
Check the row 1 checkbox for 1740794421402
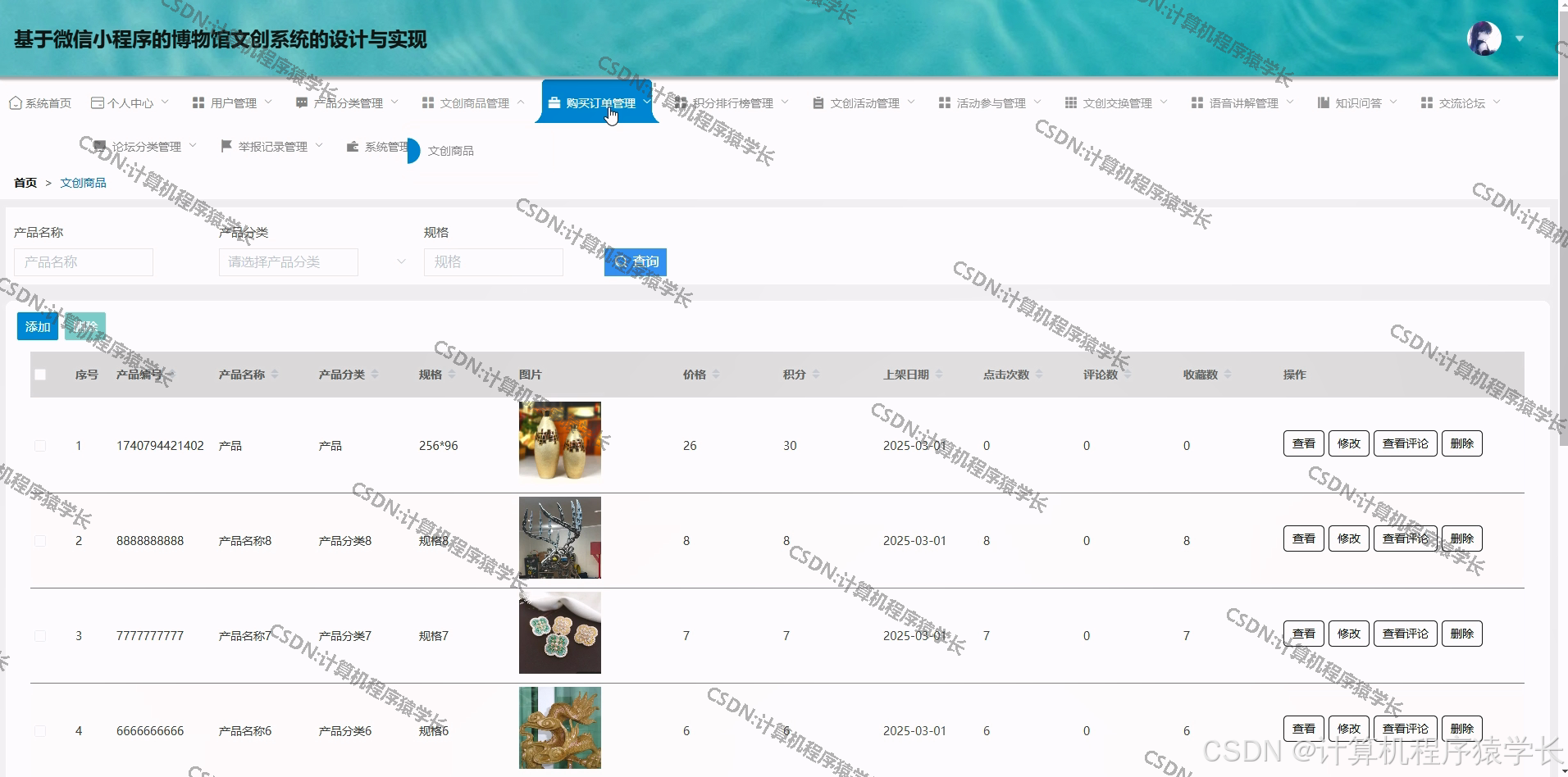pyautogui.click(x=40, y=446)
